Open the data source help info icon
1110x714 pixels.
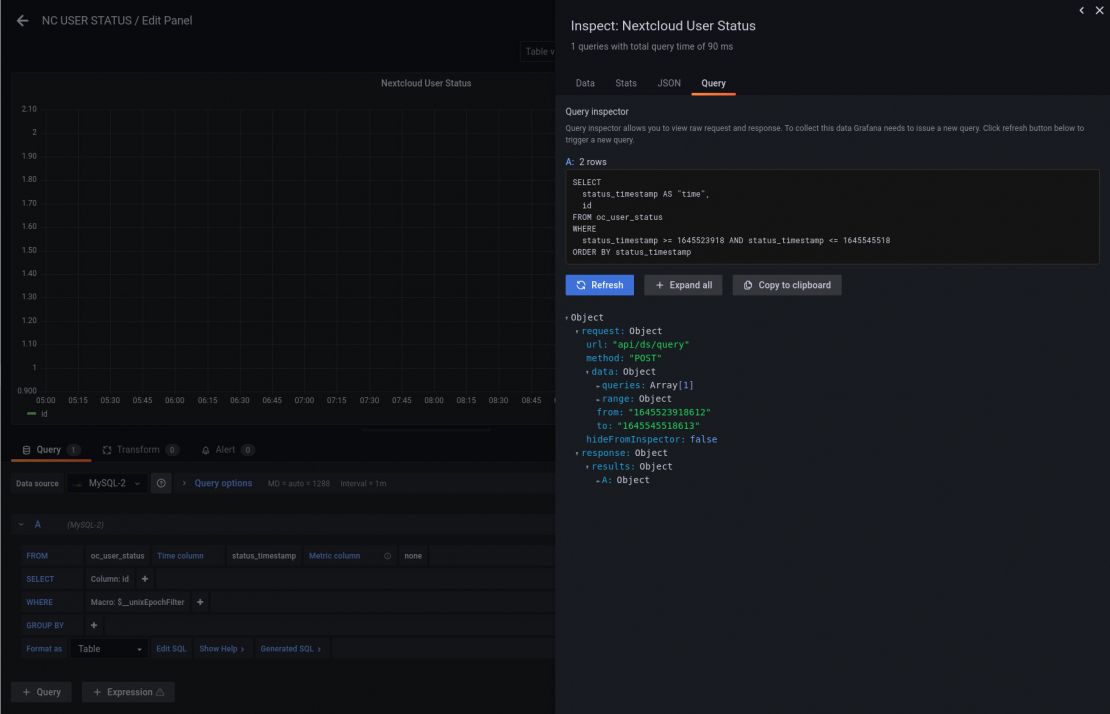[162, 483]
